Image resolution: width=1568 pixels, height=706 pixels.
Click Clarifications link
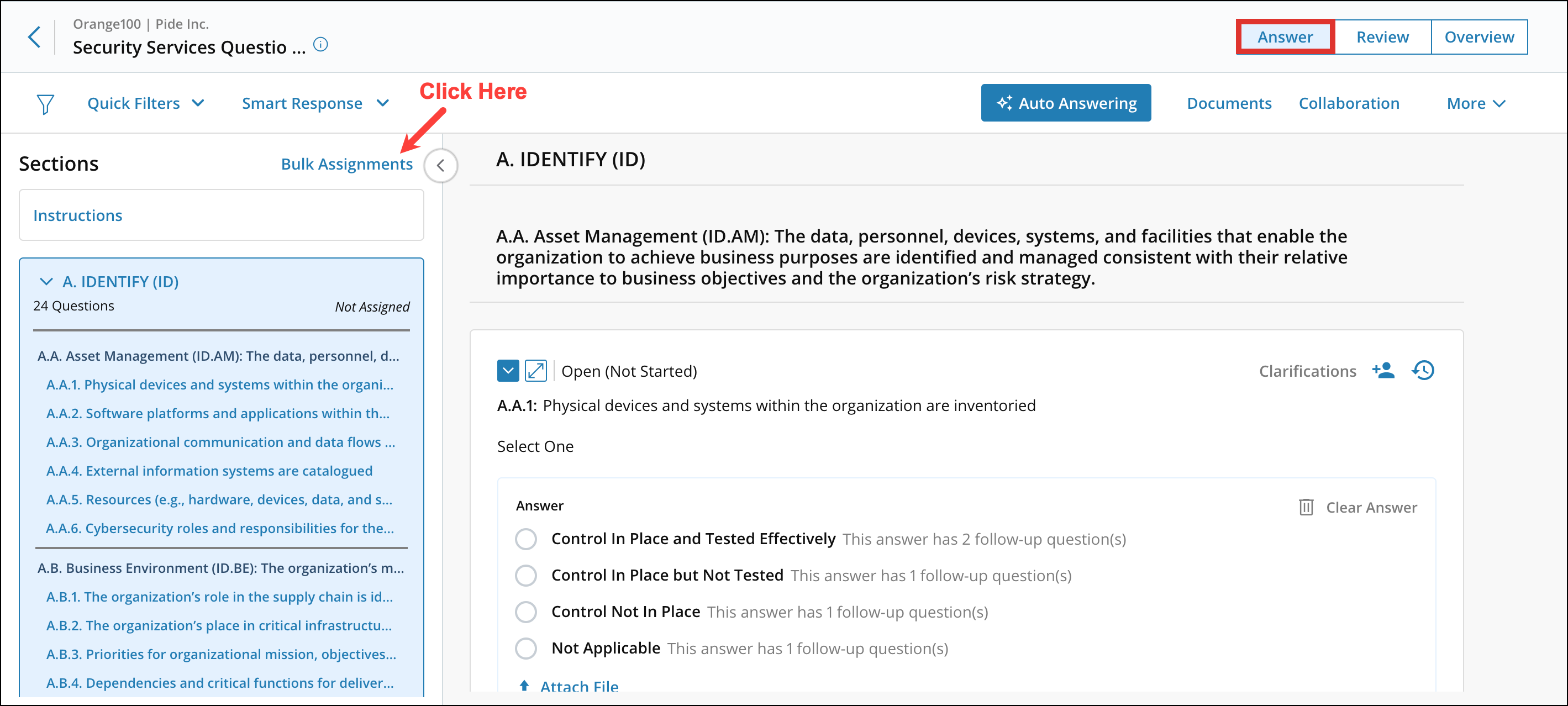[1307, 371]
